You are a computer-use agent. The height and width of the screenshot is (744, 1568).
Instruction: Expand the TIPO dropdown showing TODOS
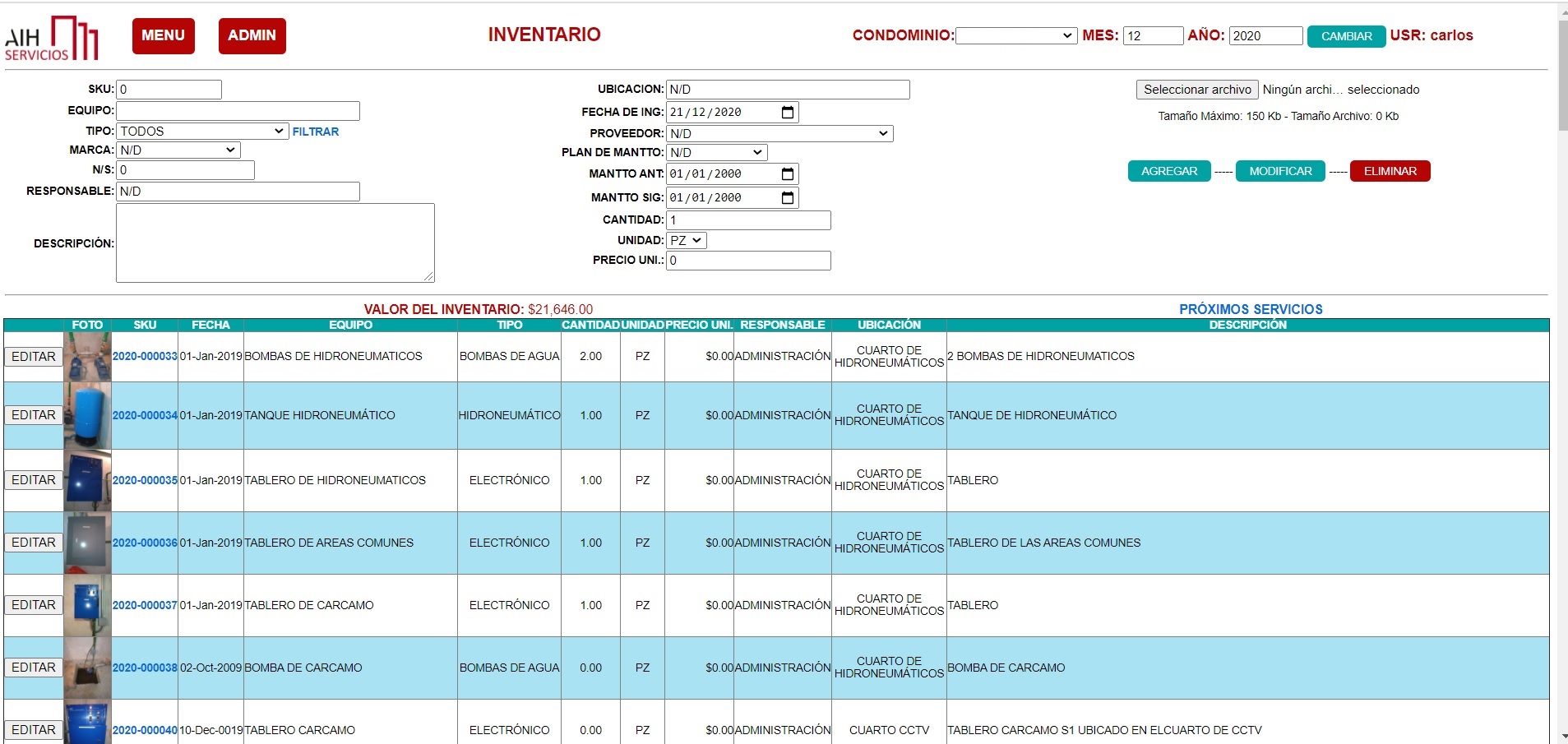(x=202, y=131)
